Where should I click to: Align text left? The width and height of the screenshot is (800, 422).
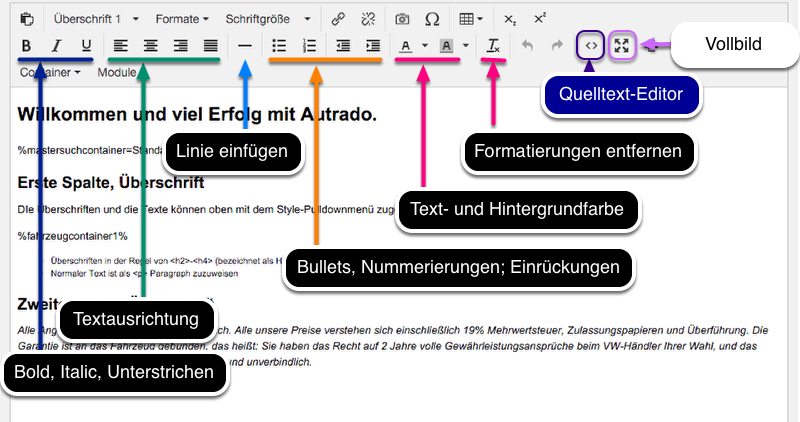[120, 46]
